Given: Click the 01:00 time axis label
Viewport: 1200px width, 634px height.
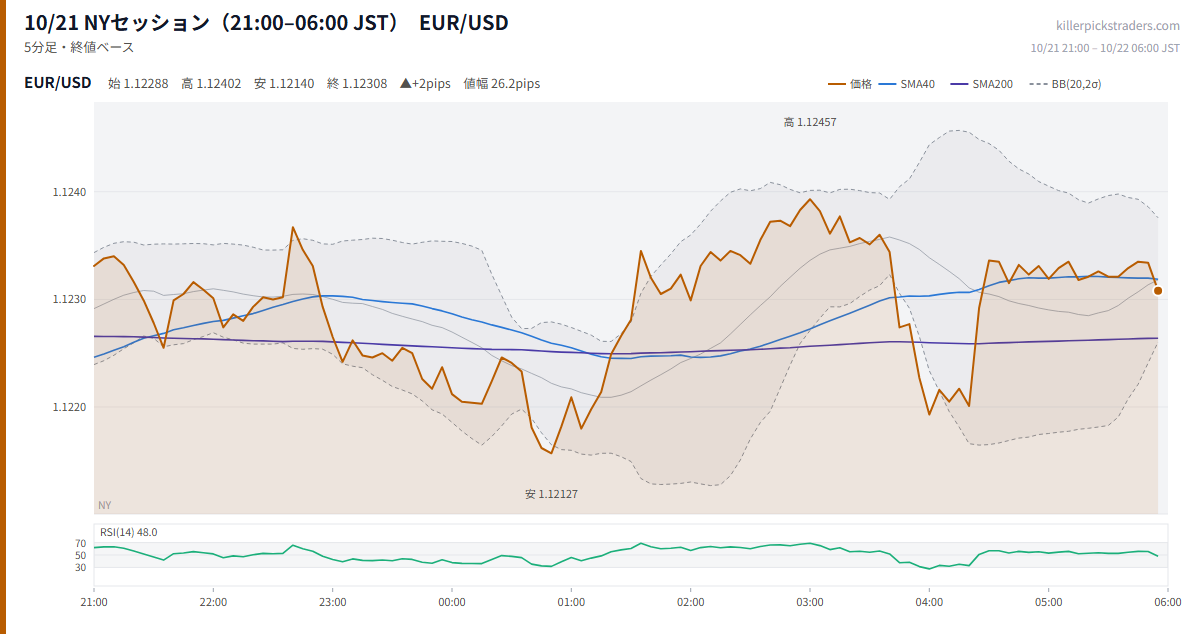Looking at the screenshot, I should point(571,602).
